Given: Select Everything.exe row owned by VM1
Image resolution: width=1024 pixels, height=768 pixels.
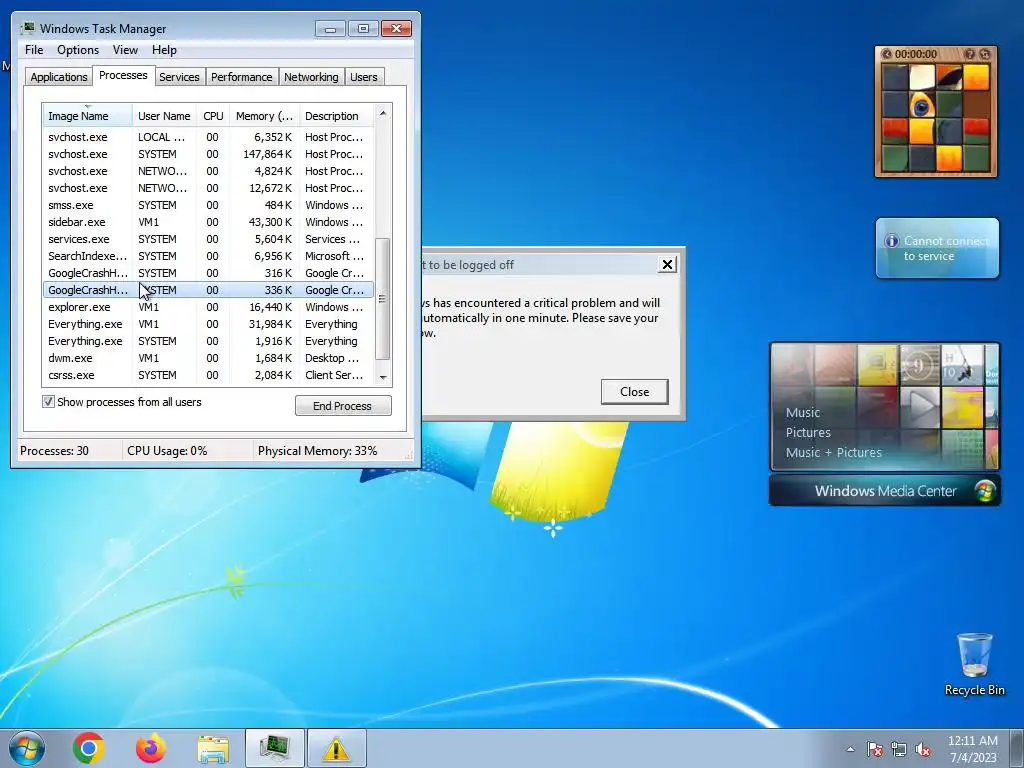Looking at the screenshot, I should coord(208,324).
